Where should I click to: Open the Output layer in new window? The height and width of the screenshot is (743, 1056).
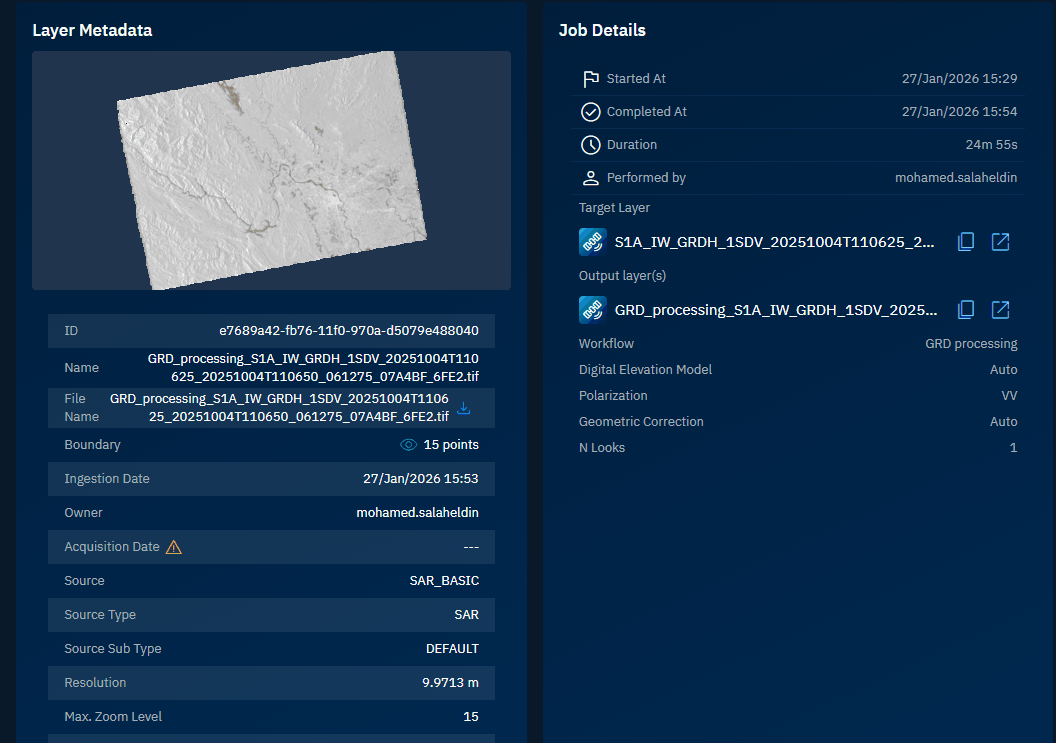tap(1000, 310)
